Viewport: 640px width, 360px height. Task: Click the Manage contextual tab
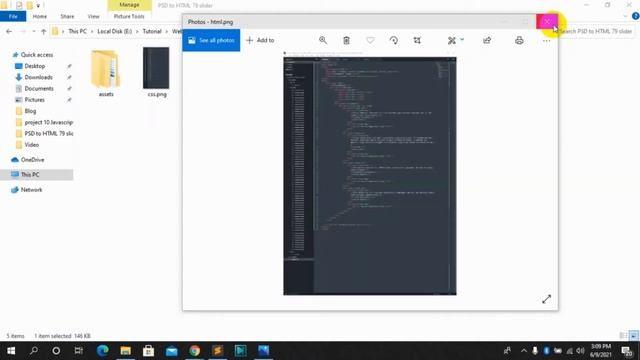[x=129, y=5]
